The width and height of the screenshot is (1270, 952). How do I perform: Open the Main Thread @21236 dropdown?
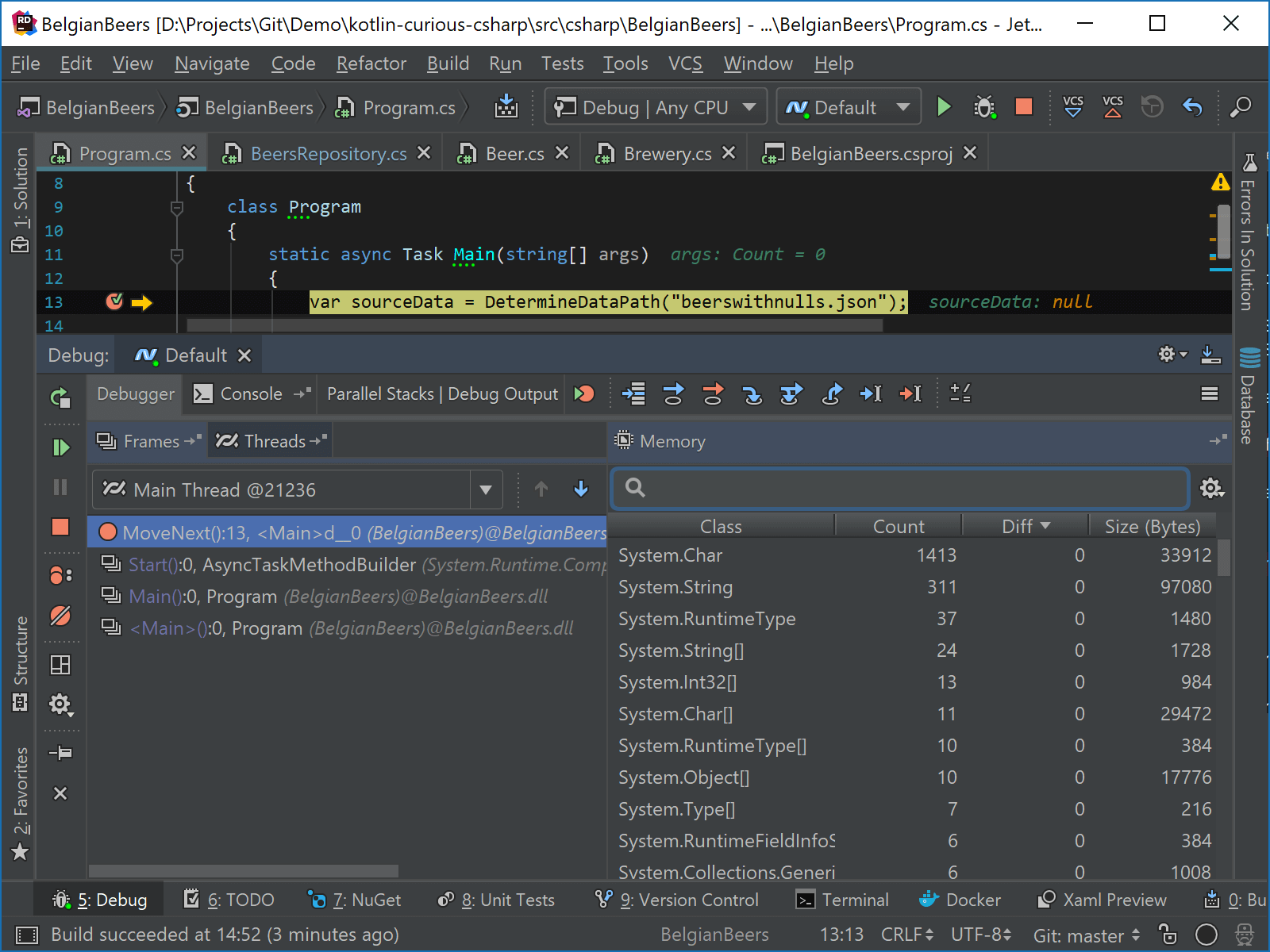pos(485,489)
